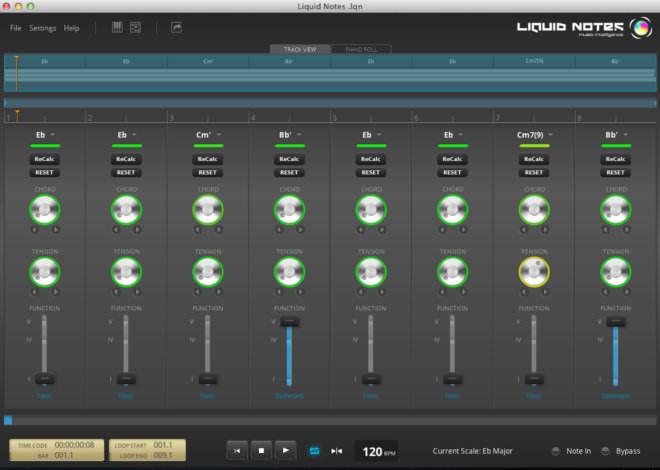This screenshot has height=470, width=660.
Task: Click previous chord arrow in bar 4
Action: point(279,229)
